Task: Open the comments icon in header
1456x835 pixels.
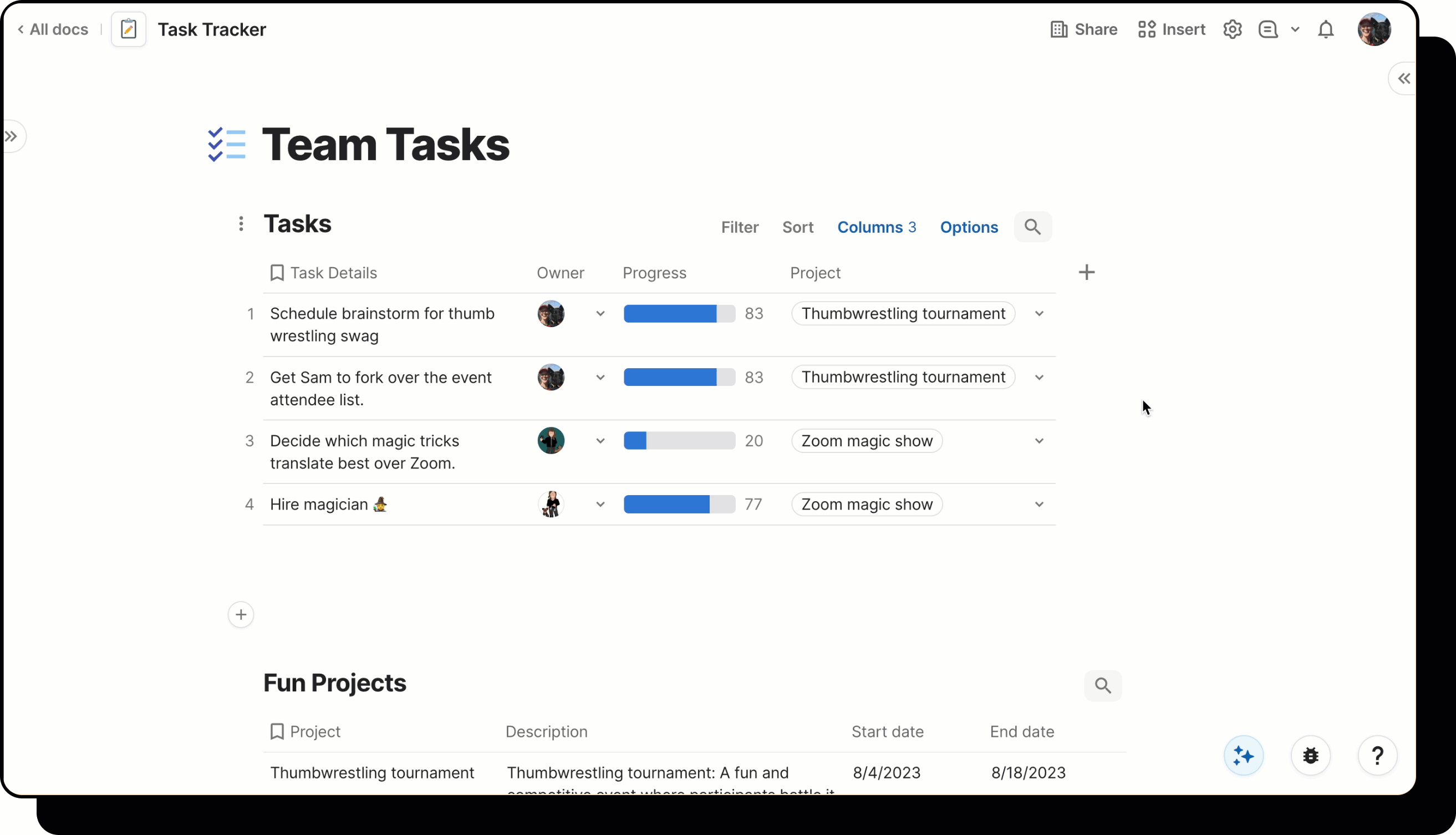Action: (x=1267, y=29)
